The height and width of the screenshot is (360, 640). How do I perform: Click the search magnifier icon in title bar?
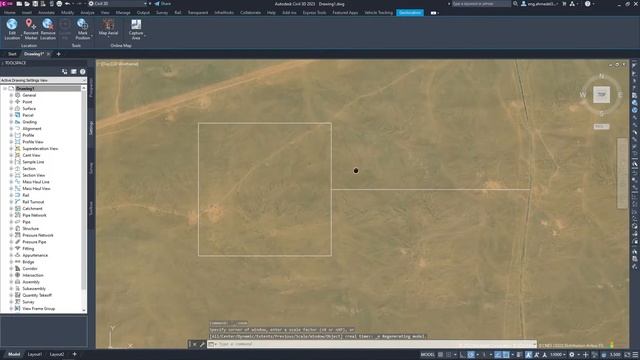coord(516,4)
